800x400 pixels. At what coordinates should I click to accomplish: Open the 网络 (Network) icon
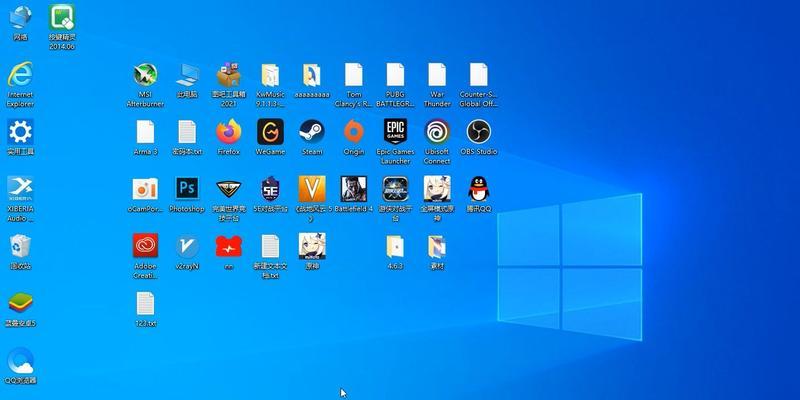pyautogui.click(x=20, y=18)
